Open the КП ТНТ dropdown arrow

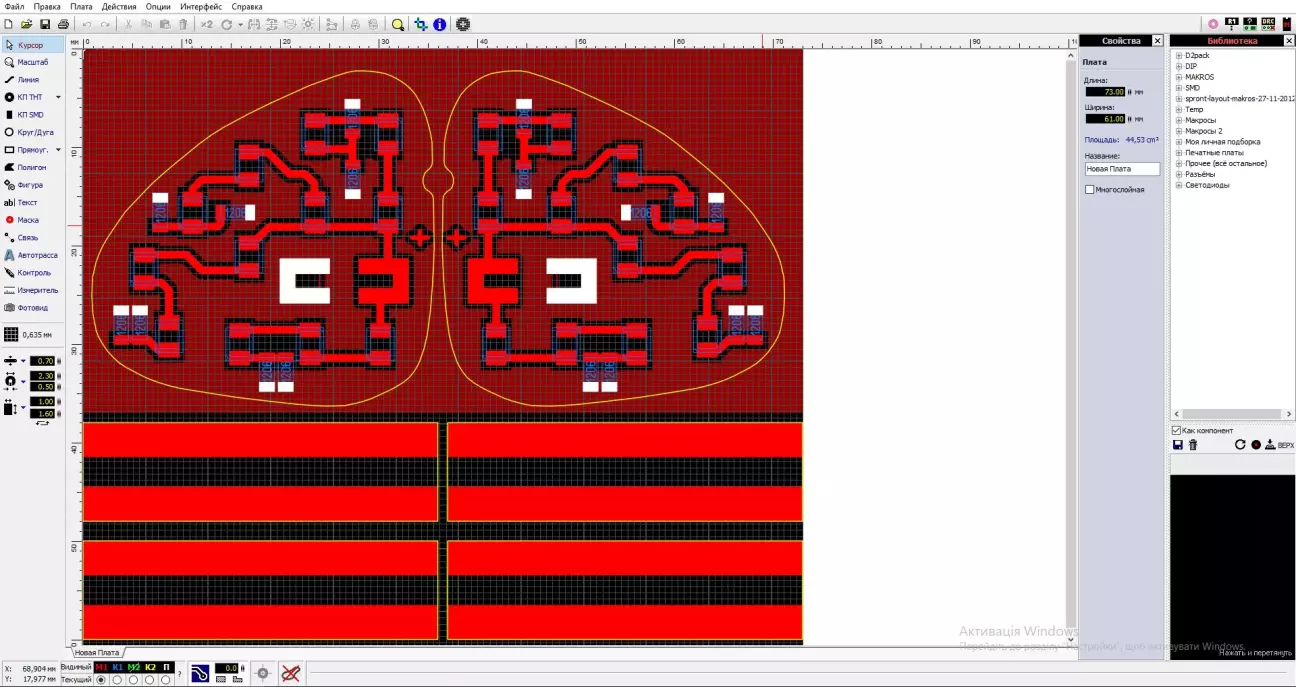(58, 97)
